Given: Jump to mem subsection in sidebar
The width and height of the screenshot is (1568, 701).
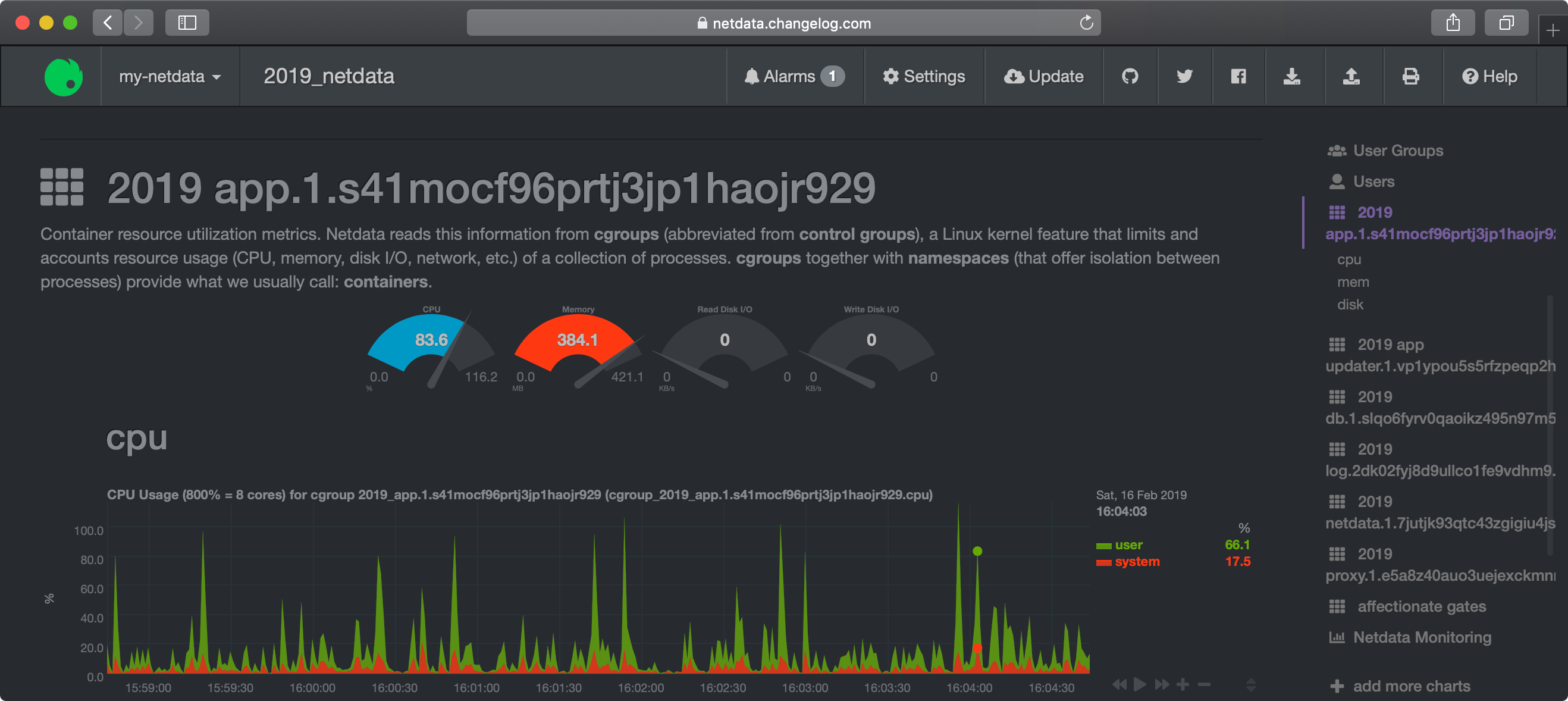Looking at the screenshot, I should (x=1353, y=282).
